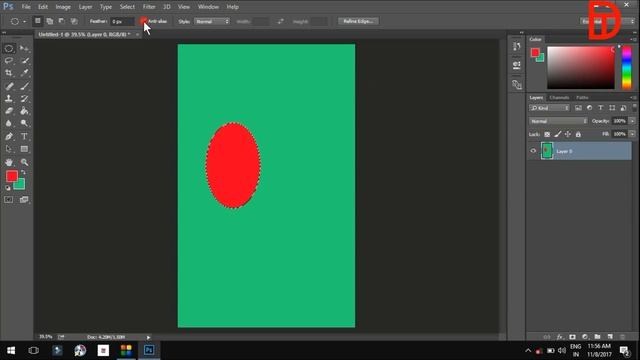Open the File menu

click(26, 7)
